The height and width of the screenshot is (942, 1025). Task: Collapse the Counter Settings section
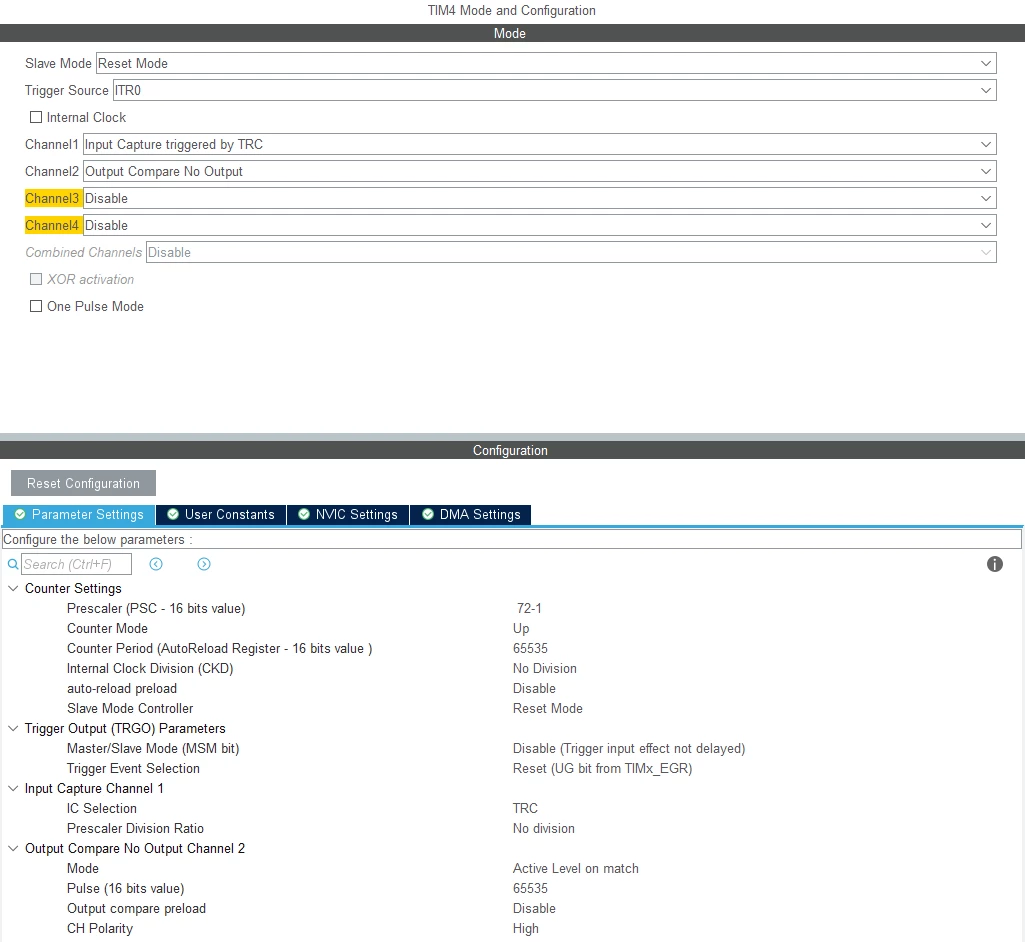[x=13, y=588]
